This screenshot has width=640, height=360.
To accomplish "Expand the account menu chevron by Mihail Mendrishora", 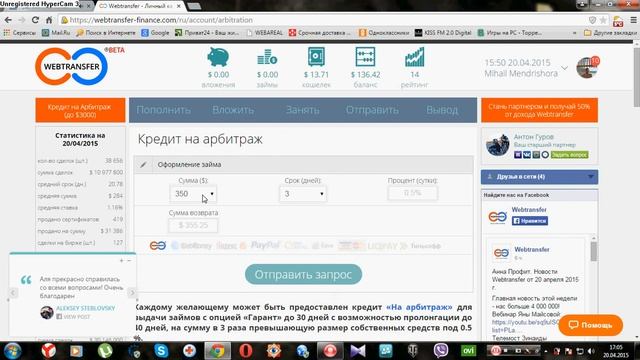I will pyautogui.click(x=564, y=68).
